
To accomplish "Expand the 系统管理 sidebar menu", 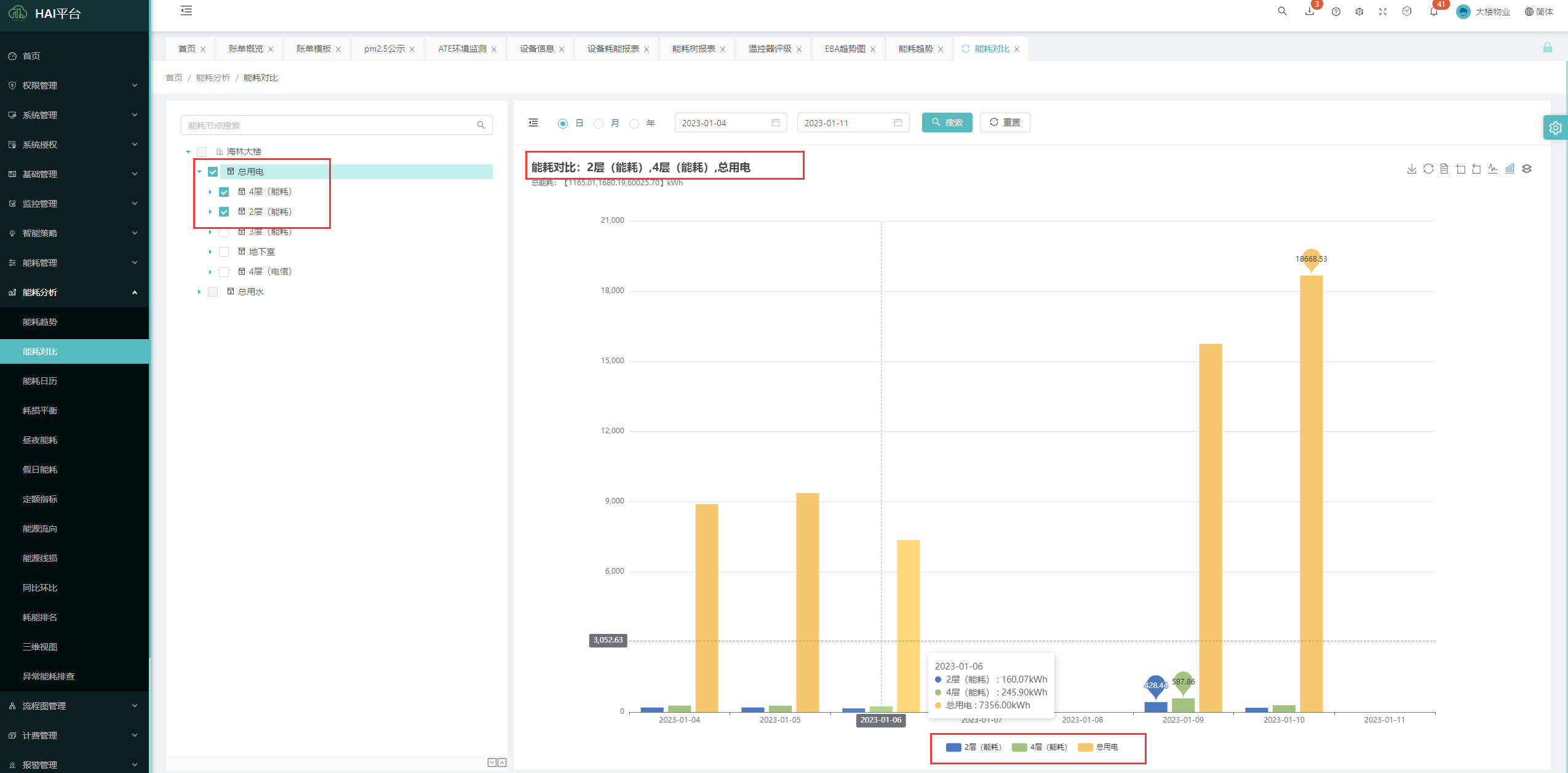I will pos(74,115).
